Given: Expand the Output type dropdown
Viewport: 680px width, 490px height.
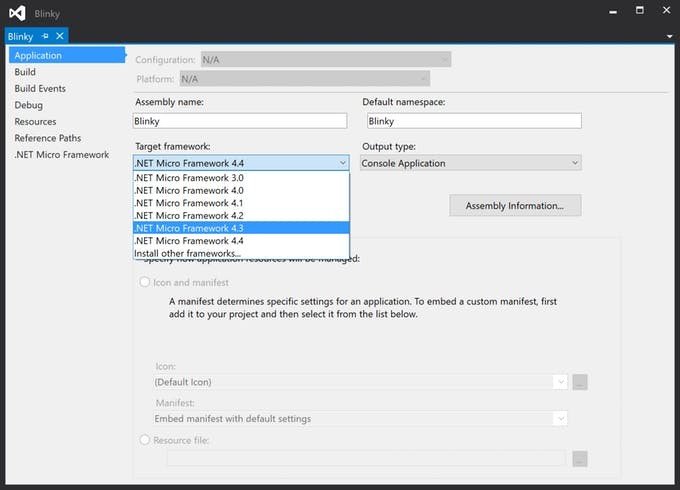Looking at the screenshot, I should coord(574,163).
